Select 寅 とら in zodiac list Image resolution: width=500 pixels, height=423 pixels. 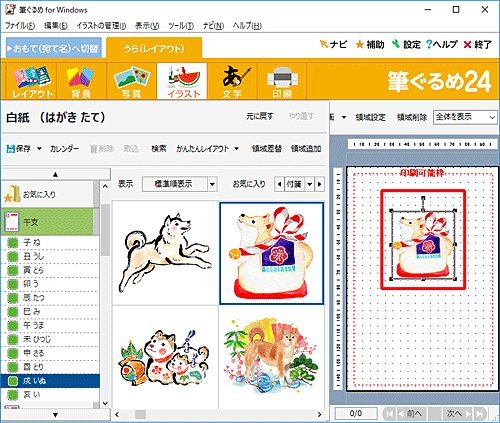pyautogui.click(x=50, y=270)
